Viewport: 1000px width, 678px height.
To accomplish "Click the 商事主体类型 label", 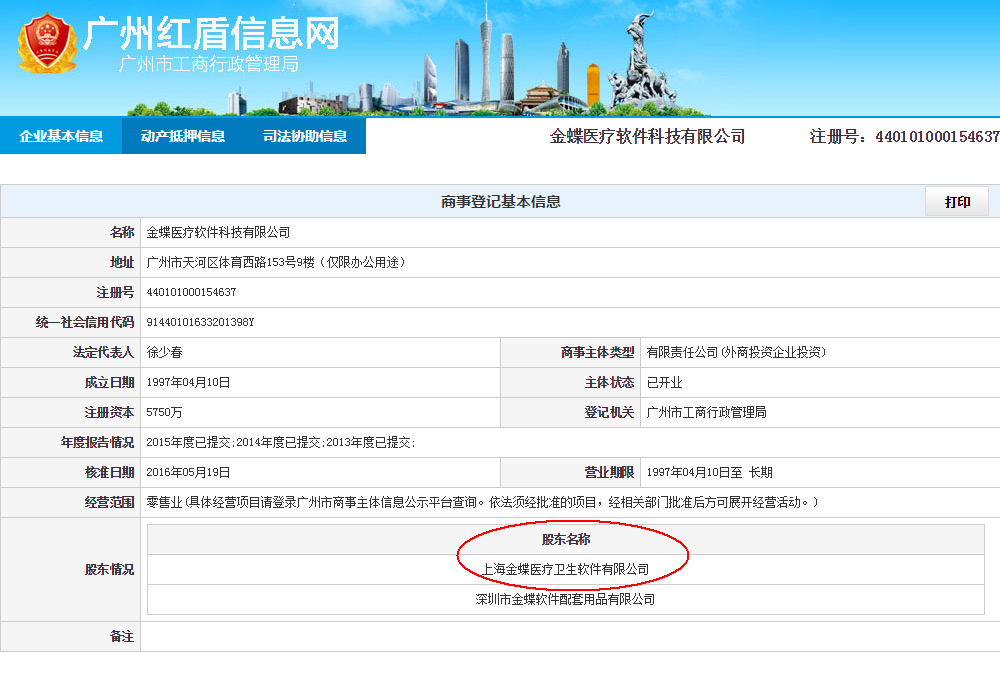I will 598,352.
